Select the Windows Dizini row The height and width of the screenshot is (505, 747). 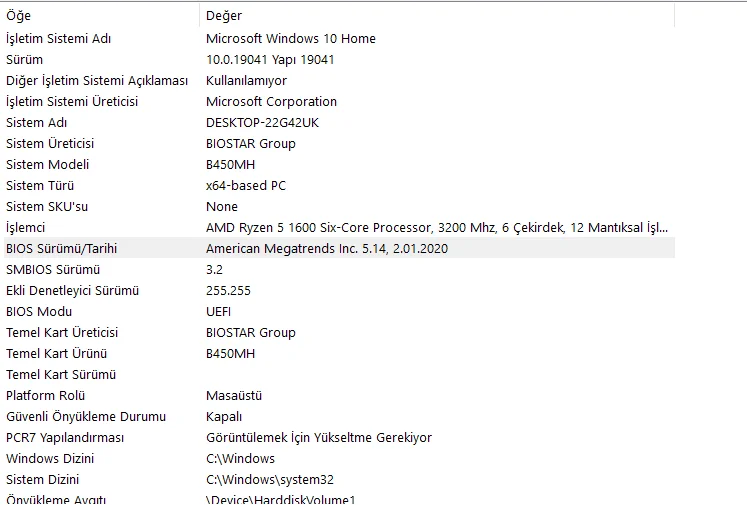click(49, 458)
